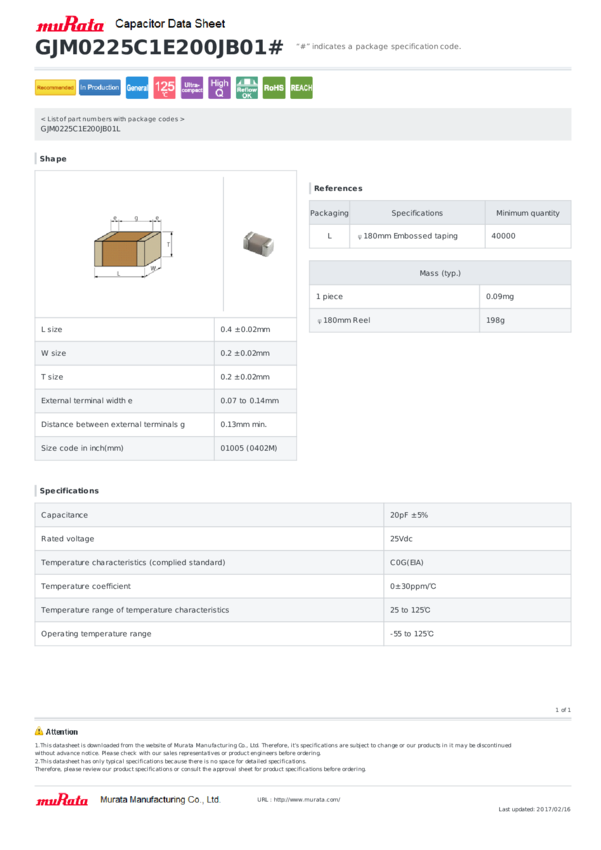Click the In Production blue badge
The width and height of the screenshot is (601, 850).
100,87
